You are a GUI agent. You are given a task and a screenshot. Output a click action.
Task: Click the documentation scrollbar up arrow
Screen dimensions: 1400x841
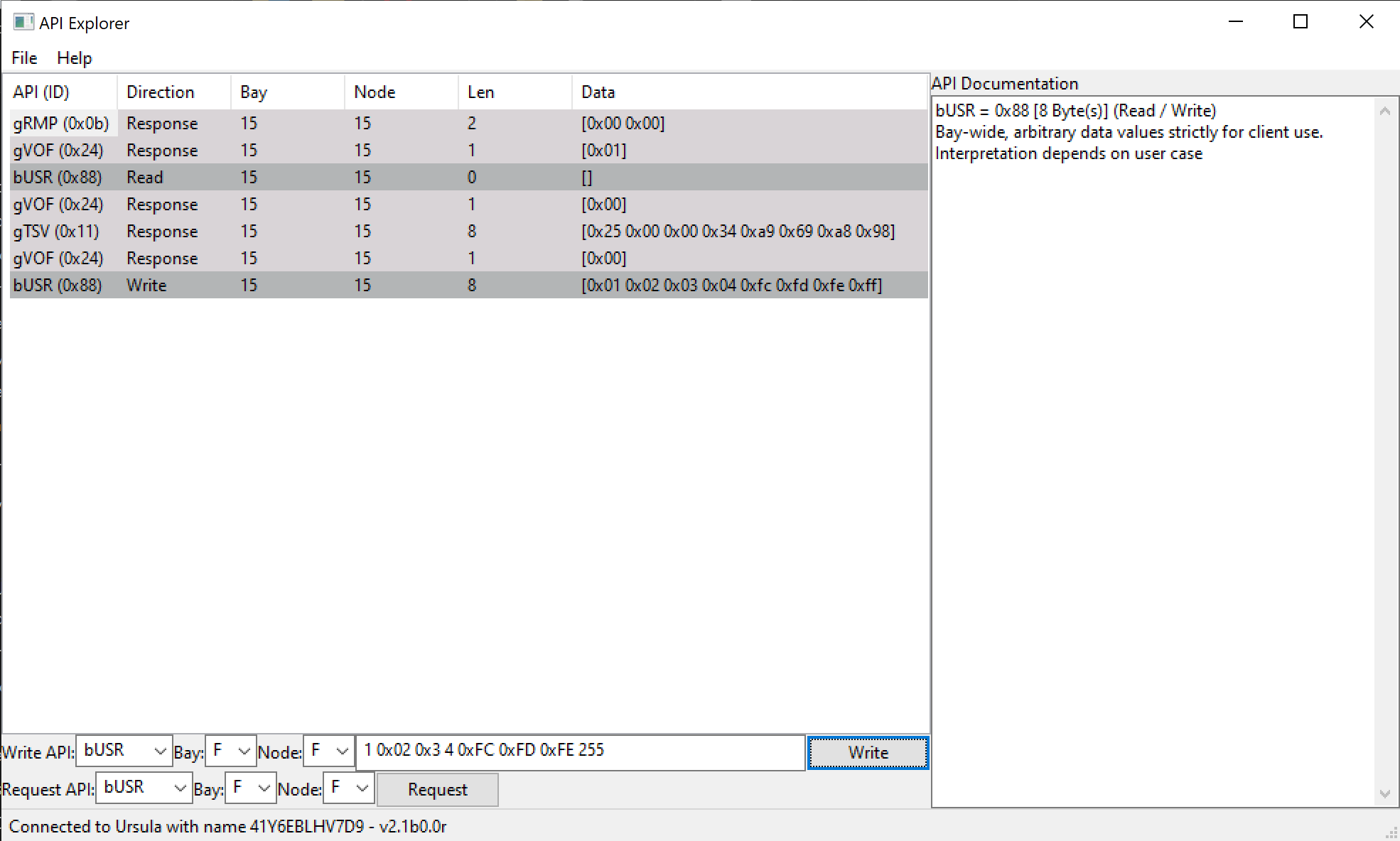coord(1384,112)
